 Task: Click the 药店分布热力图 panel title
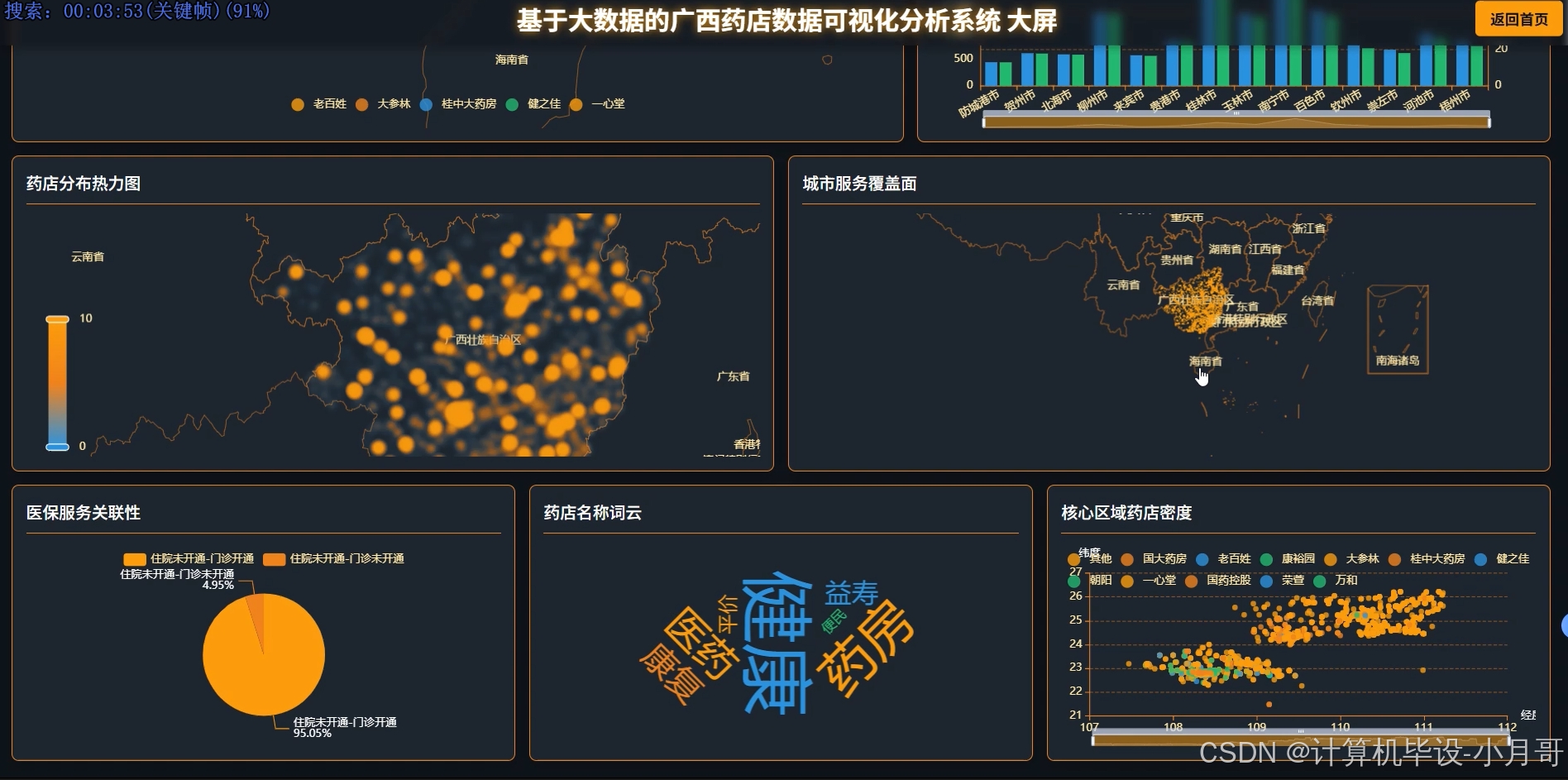(x=84, y=184)
